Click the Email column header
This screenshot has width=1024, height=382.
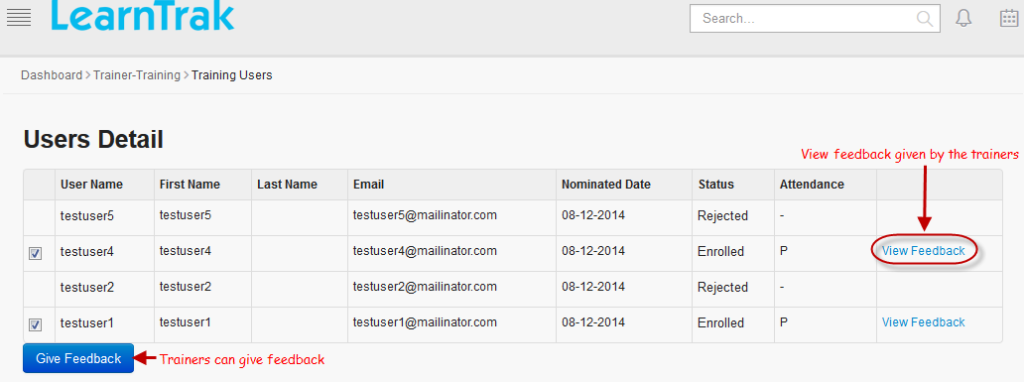pyautogui.click(x=368, y=184)
